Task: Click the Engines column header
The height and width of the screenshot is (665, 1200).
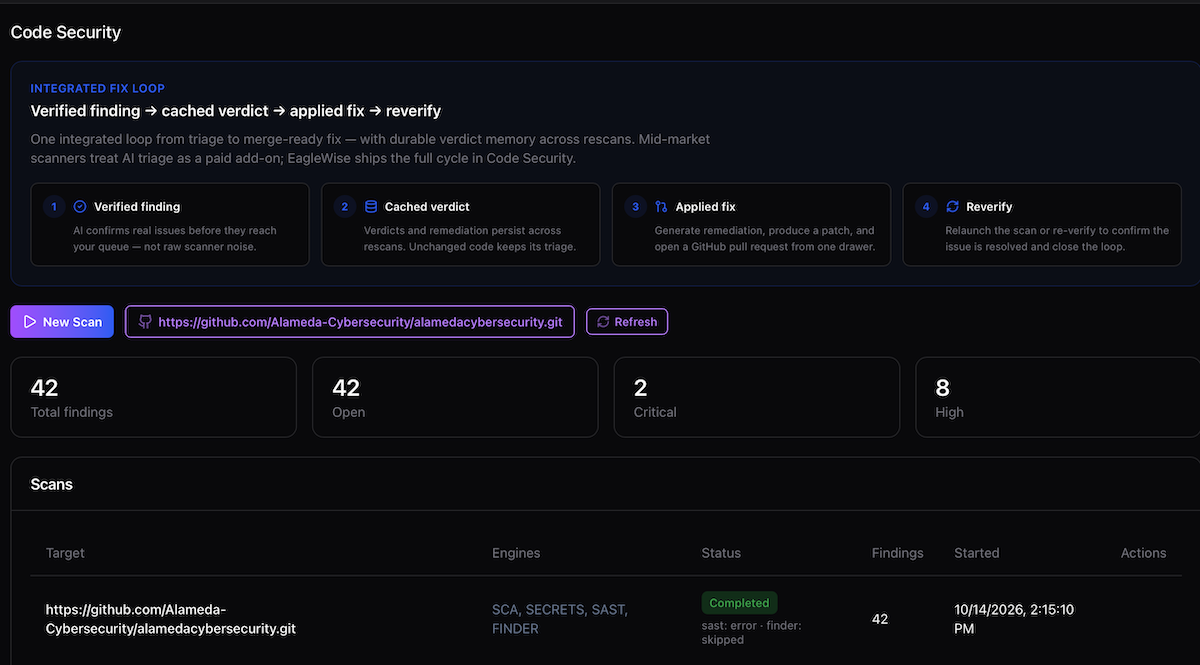Action: [x=516, y=553]
